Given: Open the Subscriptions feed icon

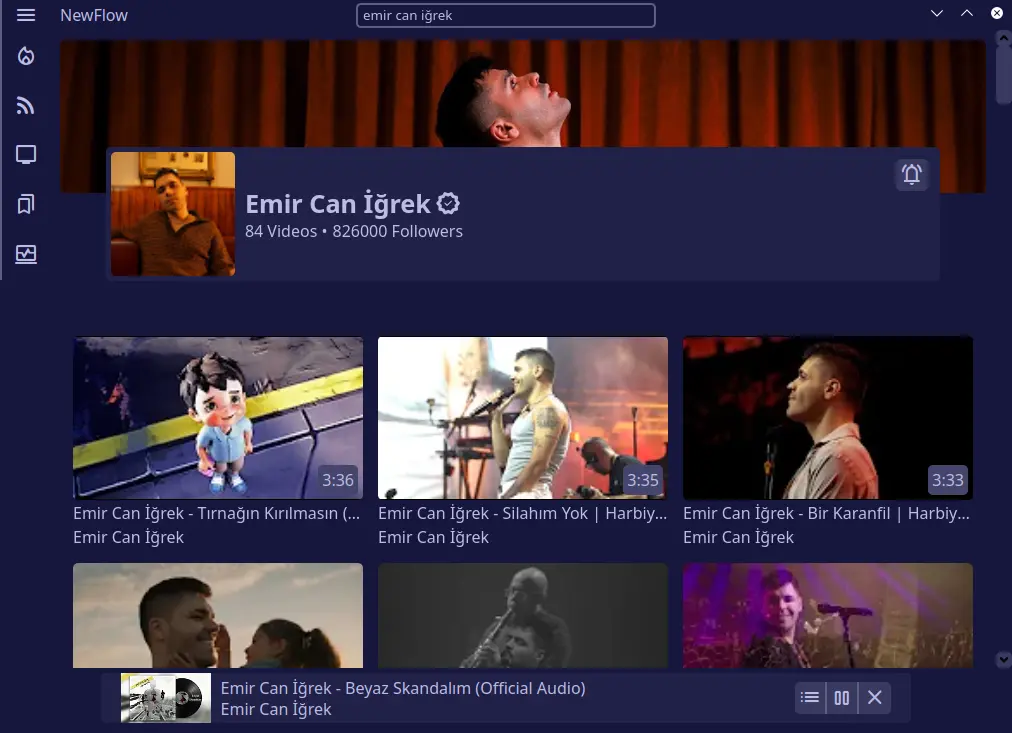Looking at the screenshot, I should 26,106.
